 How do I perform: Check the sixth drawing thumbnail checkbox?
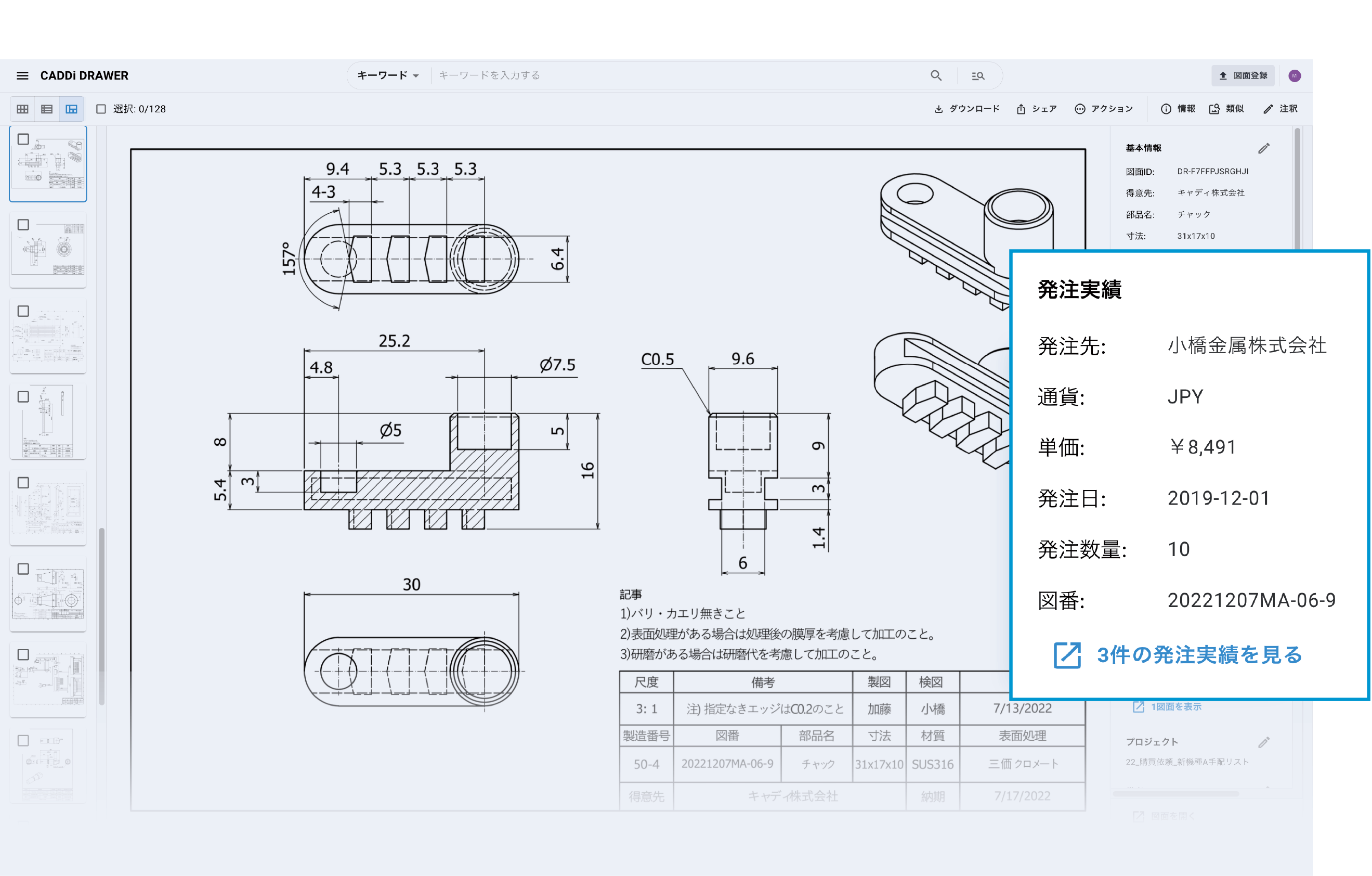pyautogui.click(x=23, y=569)
